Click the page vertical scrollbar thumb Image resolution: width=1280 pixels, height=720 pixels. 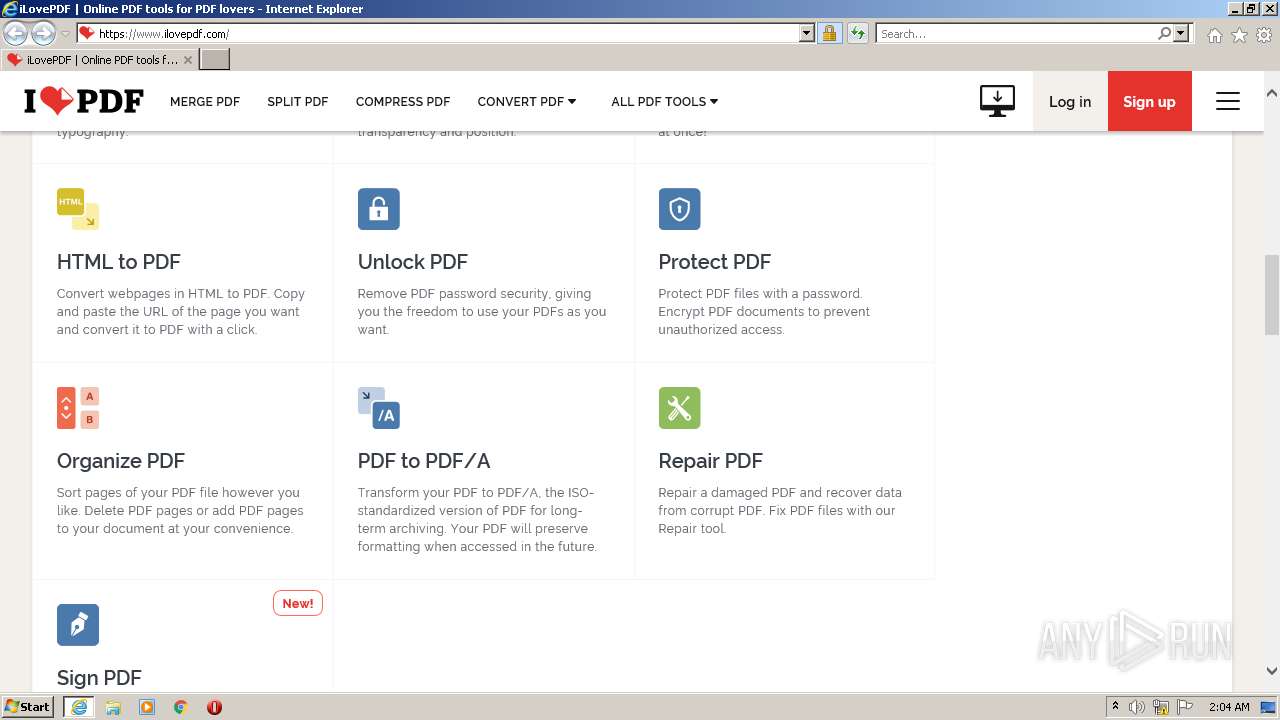tap(1272, 295)
